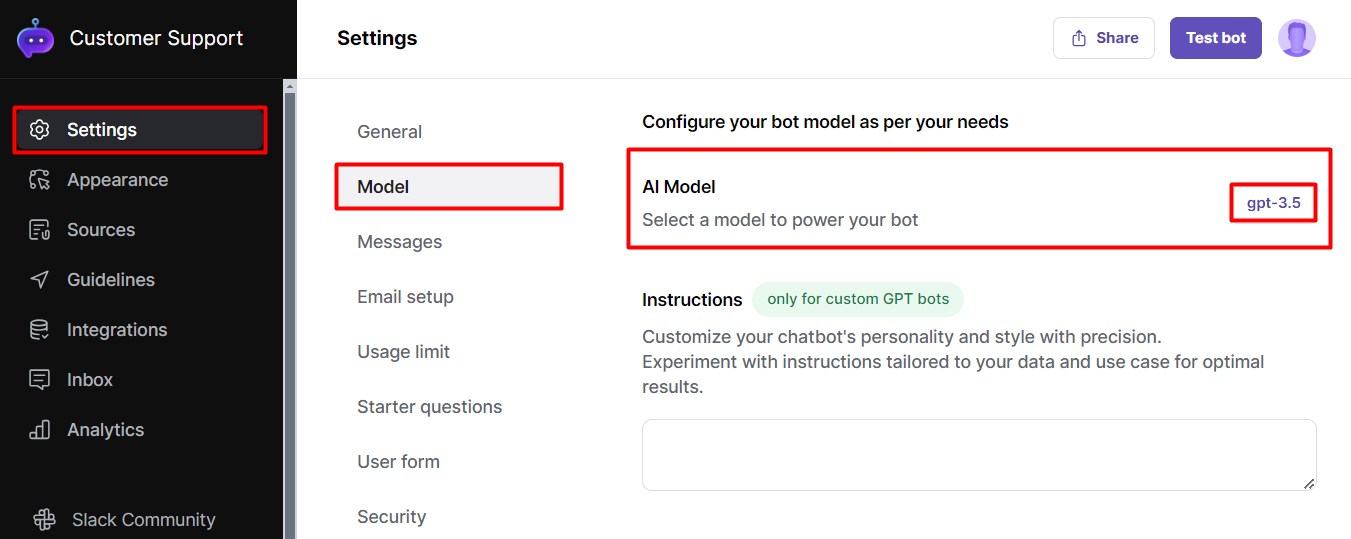Click the Guidelines paper-plane icon
This screenshot has width=1351, height=539.
[40, 280]
